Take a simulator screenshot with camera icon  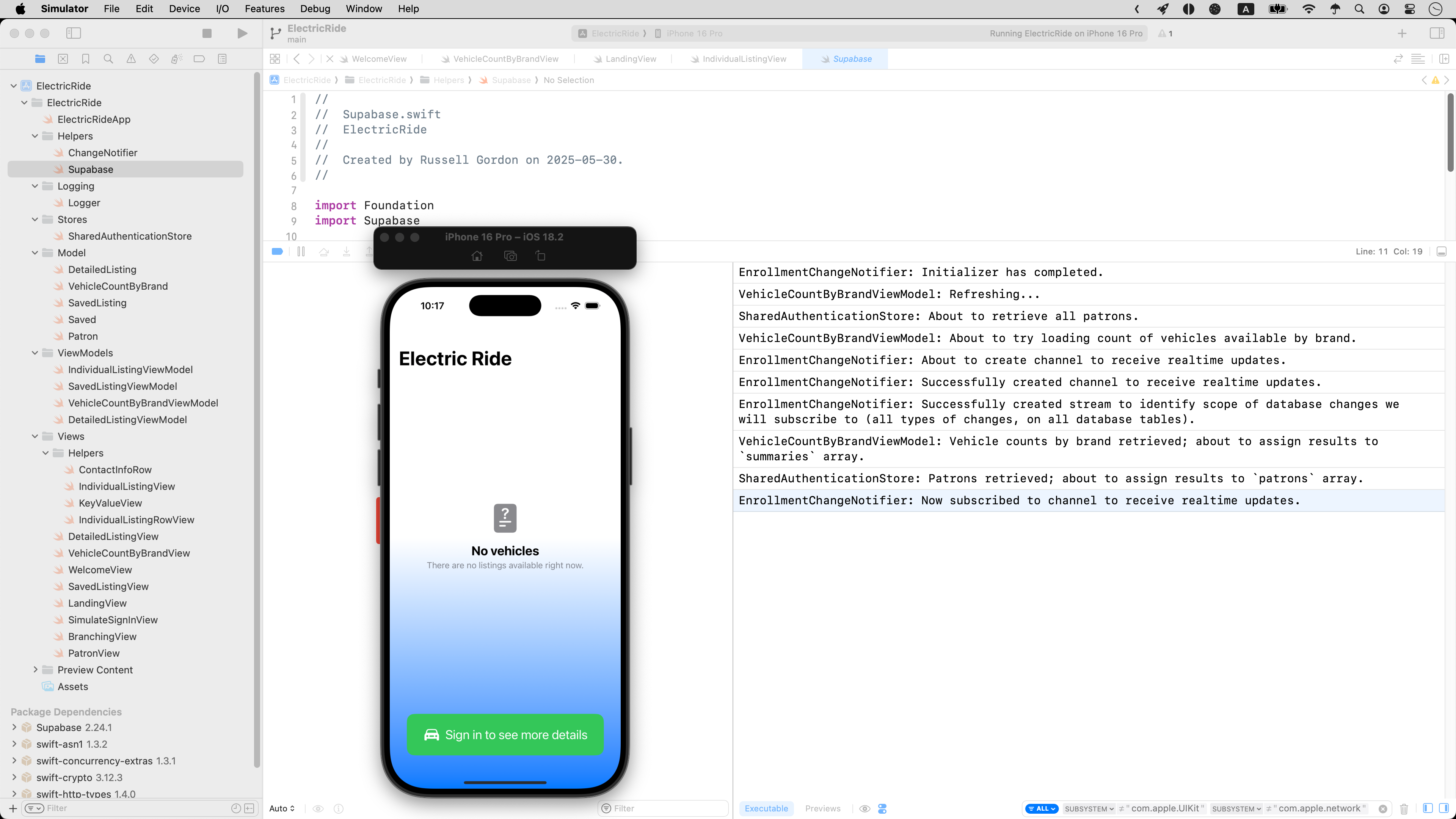pos(510,256)
